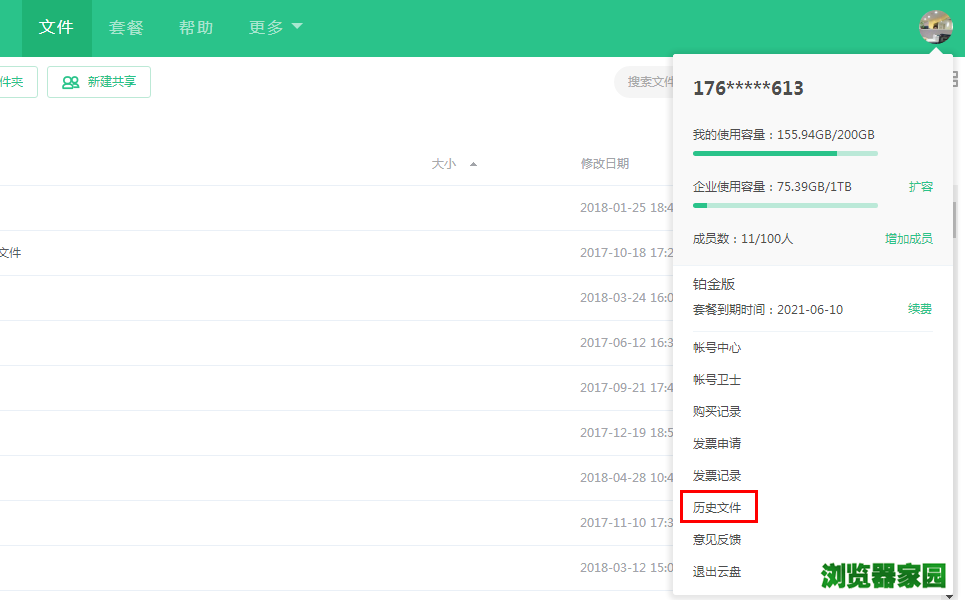Open 购买记录 menu entry
This screenshot has height=600, width=965.
[717, 412]
